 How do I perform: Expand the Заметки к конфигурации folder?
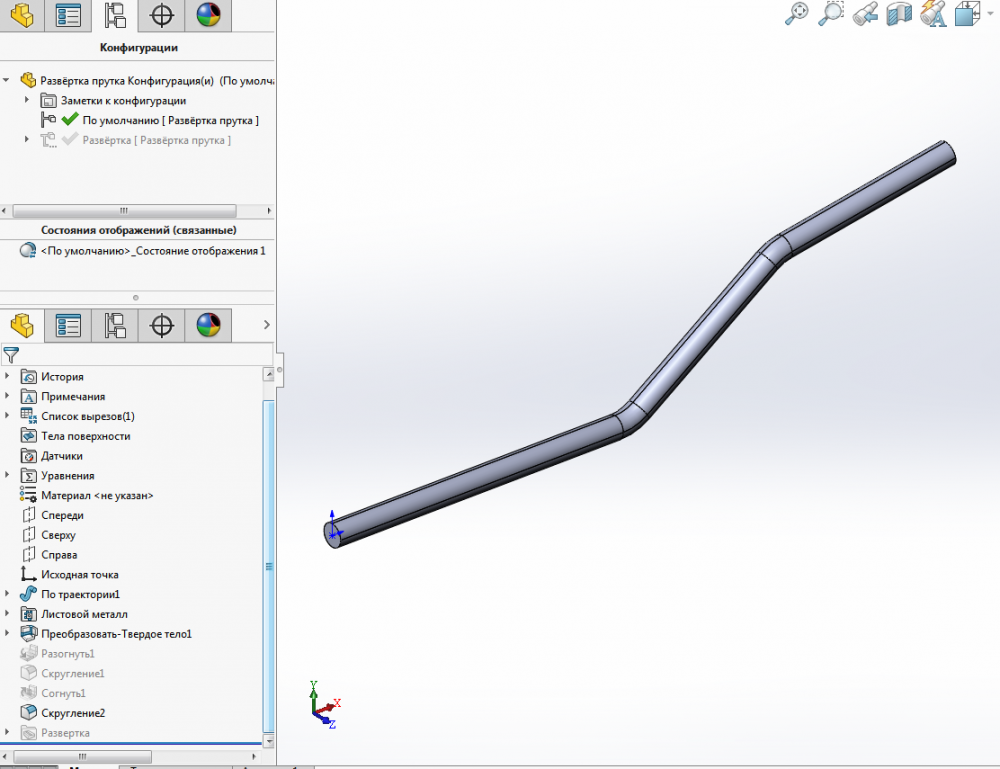(27, 100)
